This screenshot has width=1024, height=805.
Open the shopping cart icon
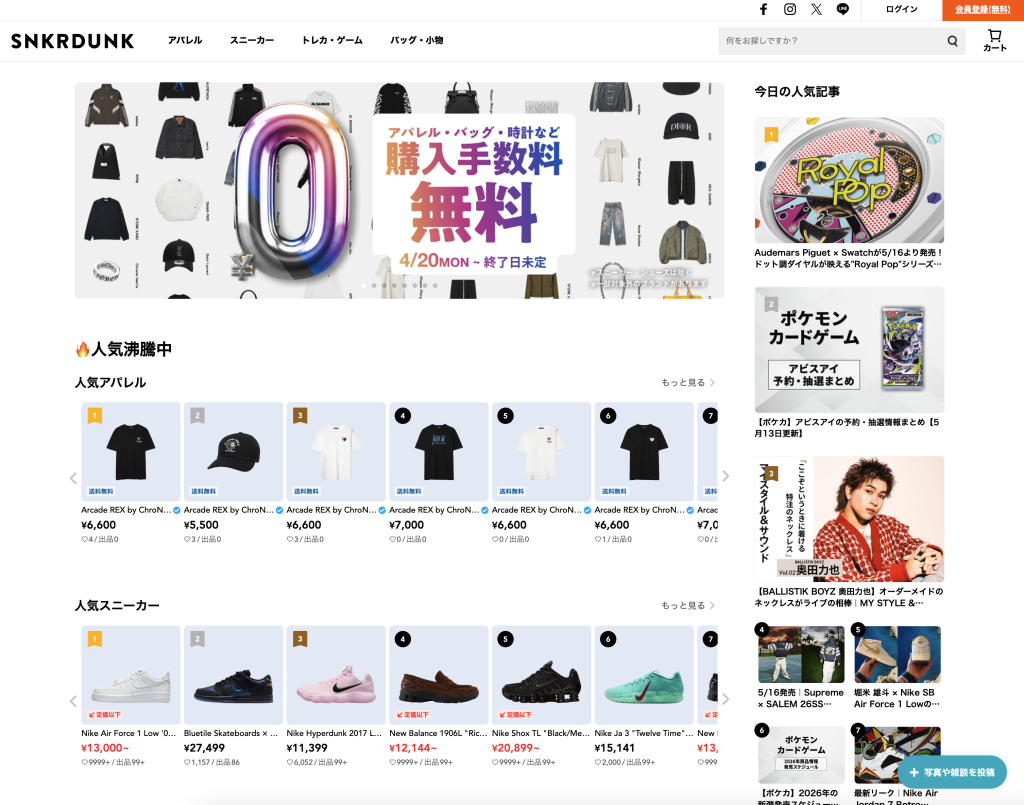[x=995, y=40]
